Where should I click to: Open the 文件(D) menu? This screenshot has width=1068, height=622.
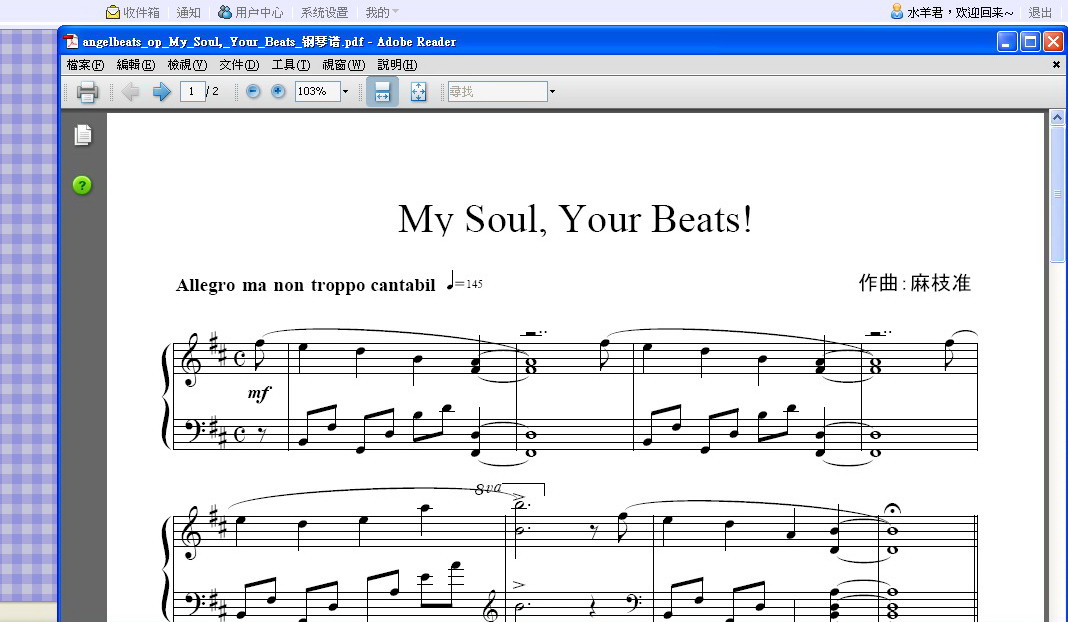pyautogui.click(x=239, y=65)
